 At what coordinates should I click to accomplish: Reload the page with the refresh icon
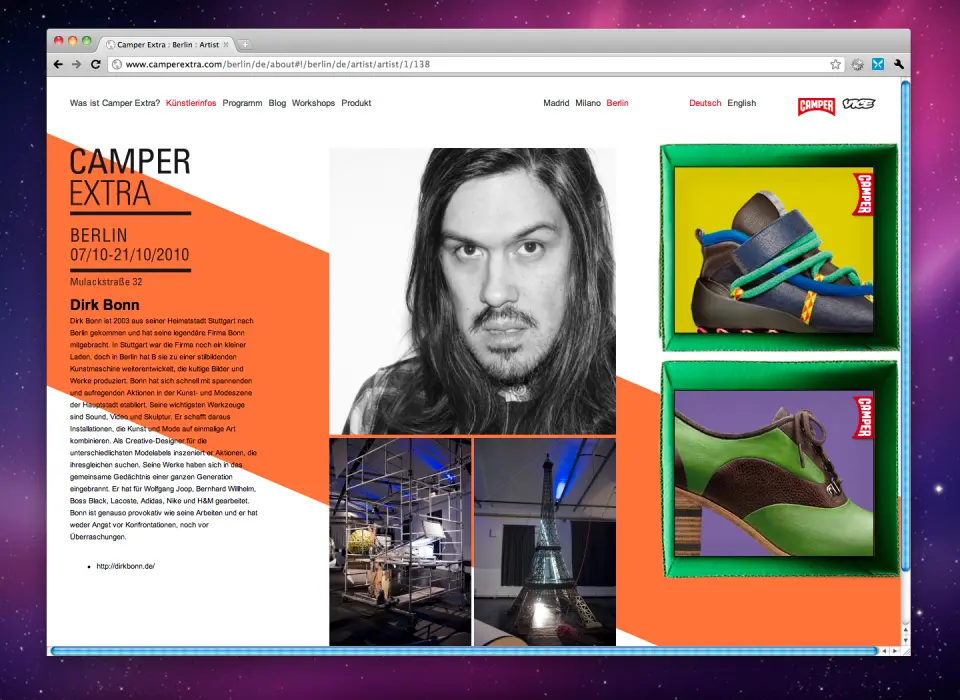pos(96,64)
